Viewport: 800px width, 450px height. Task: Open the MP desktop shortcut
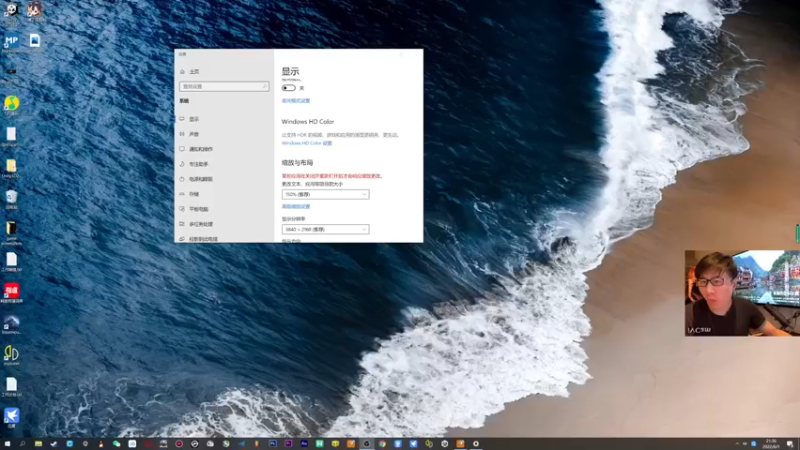click(11, 43)
